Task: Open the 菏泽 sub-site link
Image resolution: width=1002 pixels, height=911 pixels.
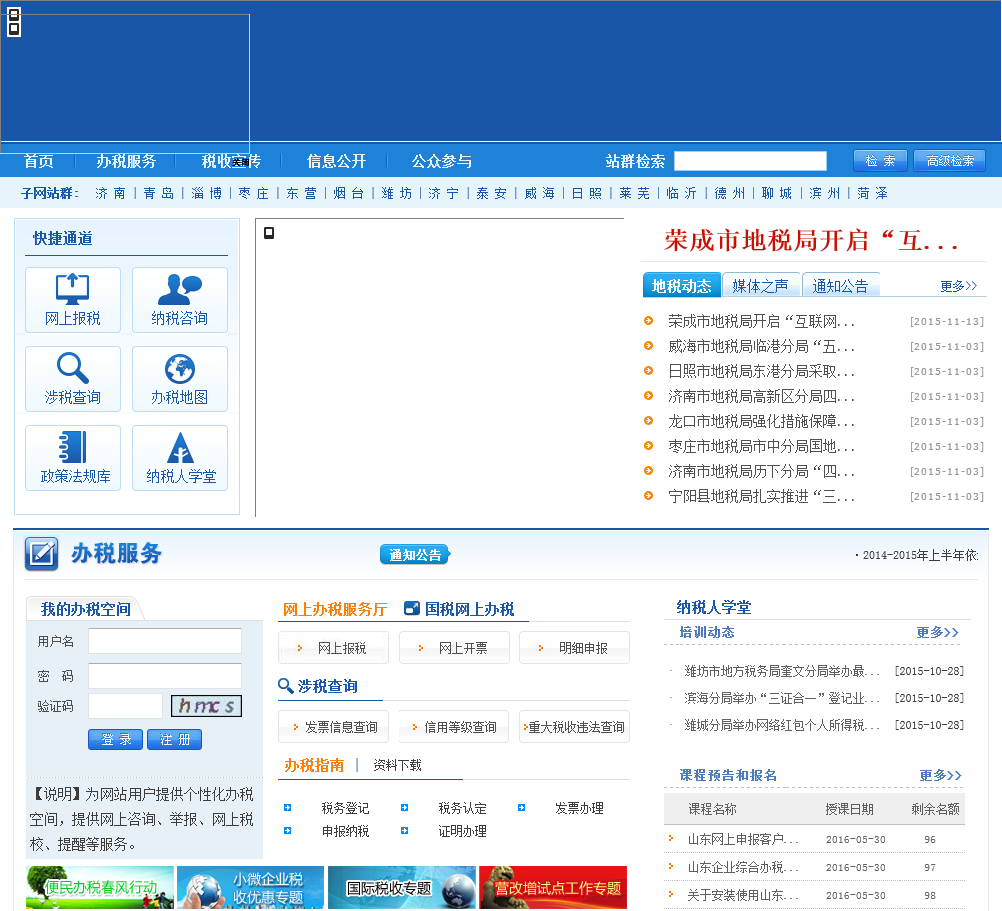Action: pyautogui.click(x=872, y=193)
